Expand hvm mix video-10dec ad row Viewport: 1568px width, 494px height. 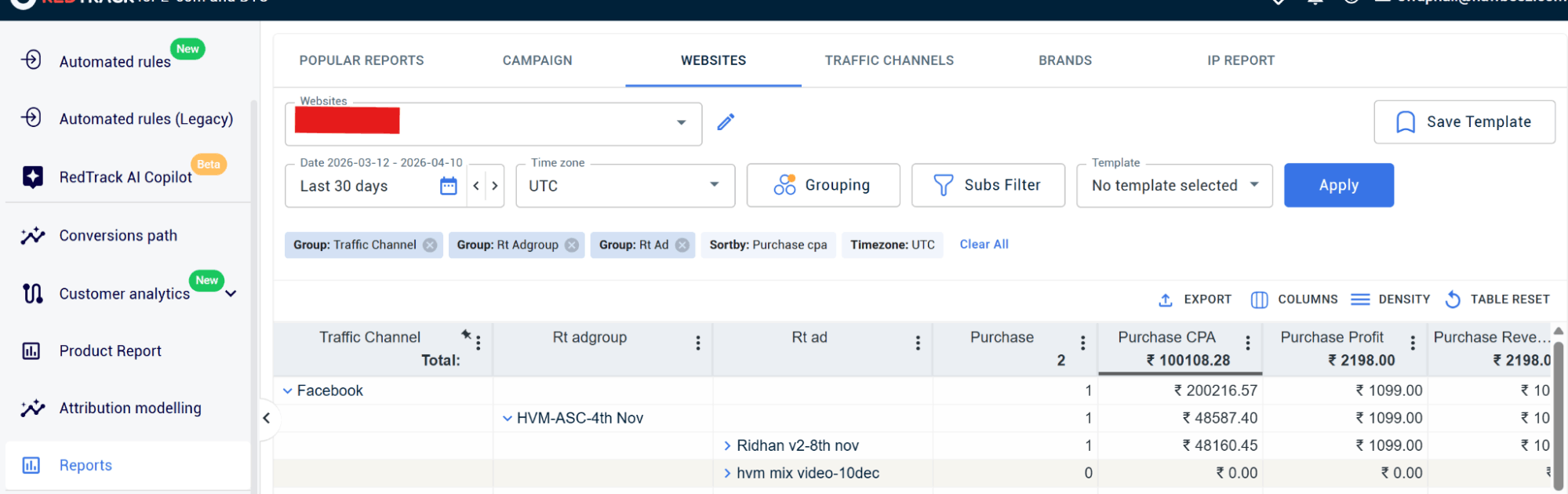[x=727, y=473]
